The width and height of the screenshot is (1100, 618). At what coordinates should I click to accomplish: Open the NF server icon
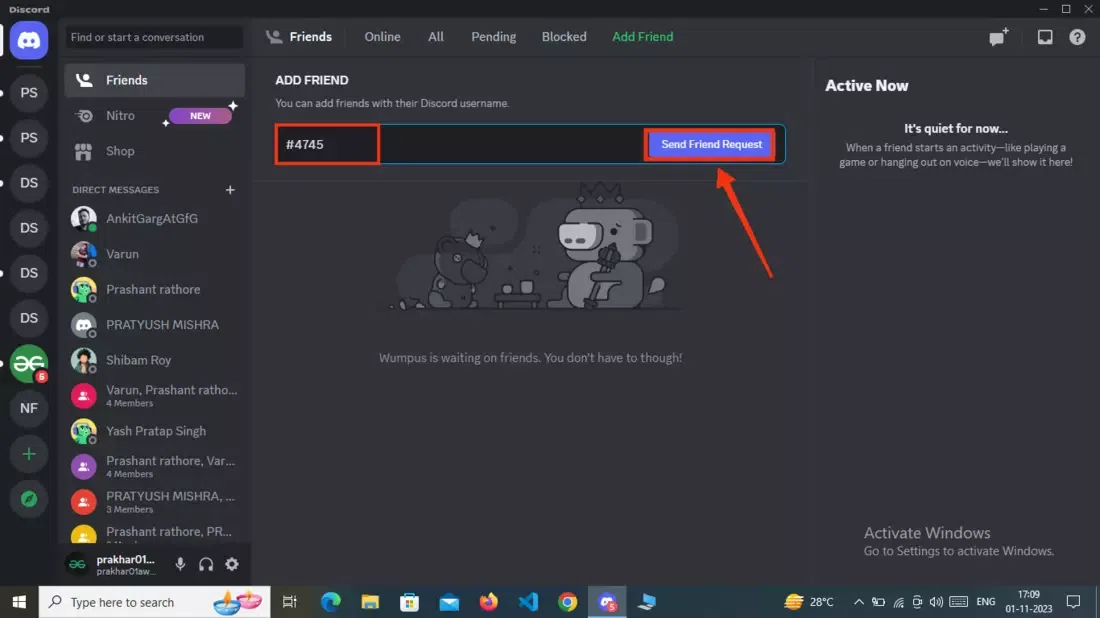tap(29, 408)
